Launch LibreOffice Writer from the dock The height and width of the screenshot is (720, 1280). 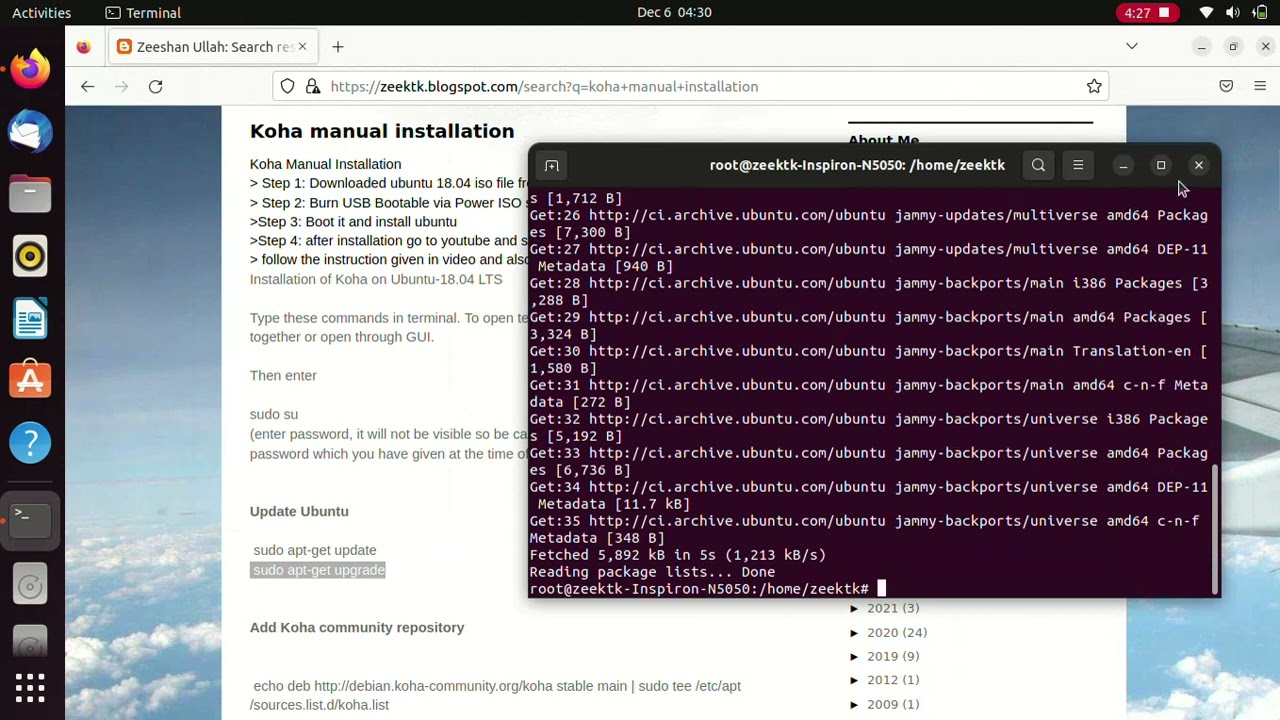(x=30, y=318)
